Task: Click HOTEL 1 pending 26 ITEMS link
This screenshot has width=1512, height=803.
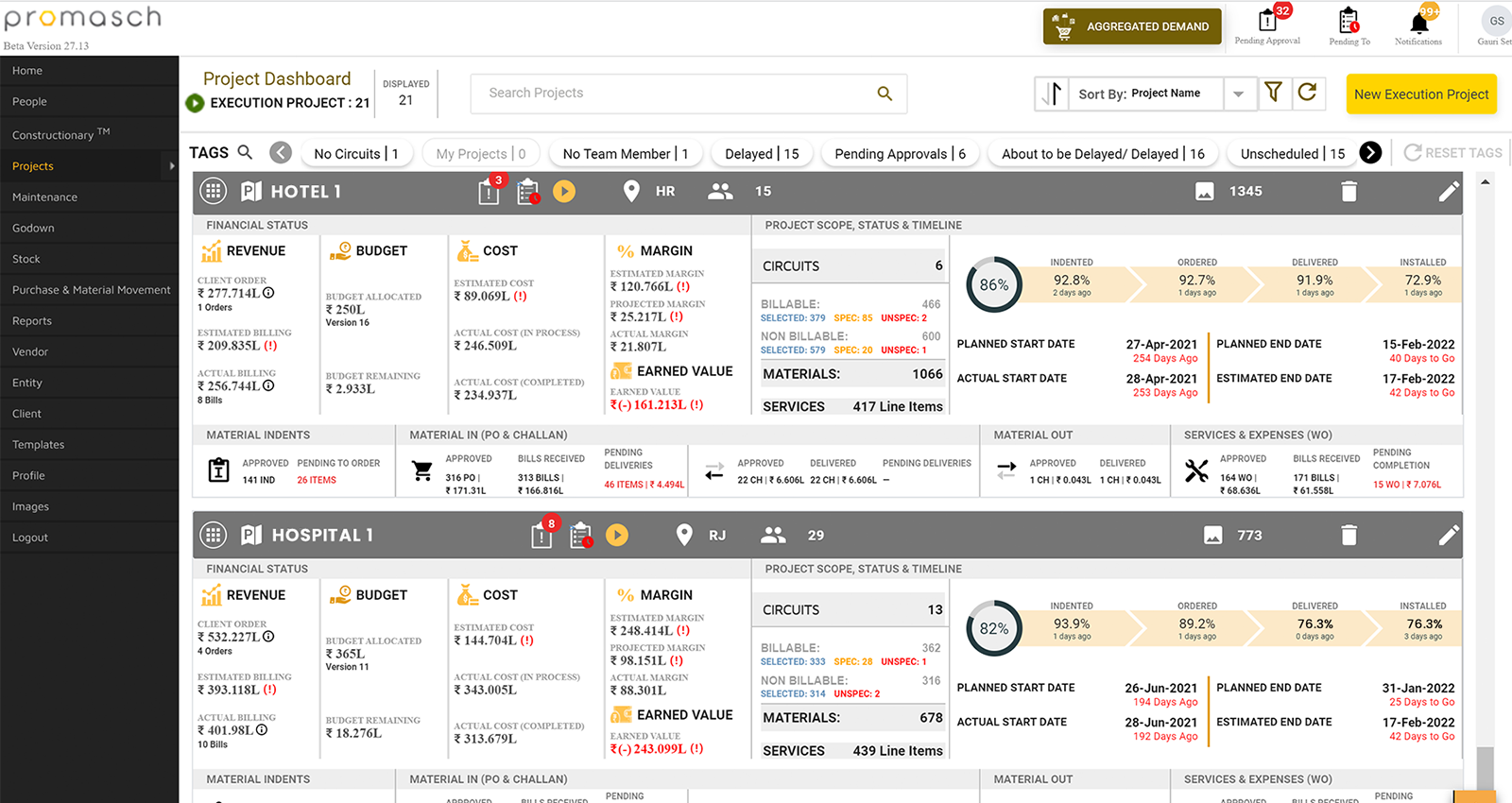Action: tap(317, 480)
